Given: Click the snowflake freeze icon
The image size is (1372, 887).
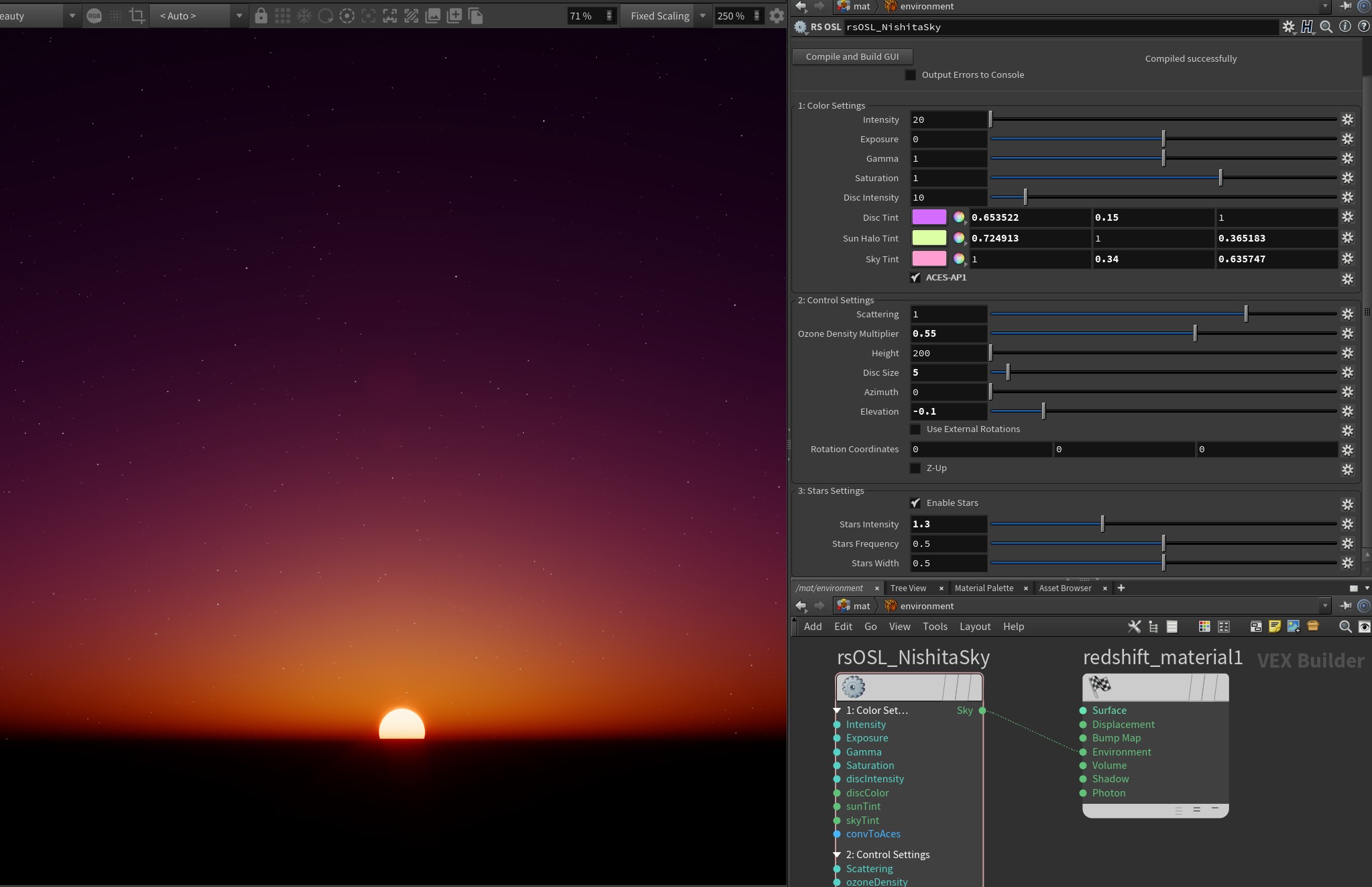Looking at the screenshot, I should click(304, 15).
